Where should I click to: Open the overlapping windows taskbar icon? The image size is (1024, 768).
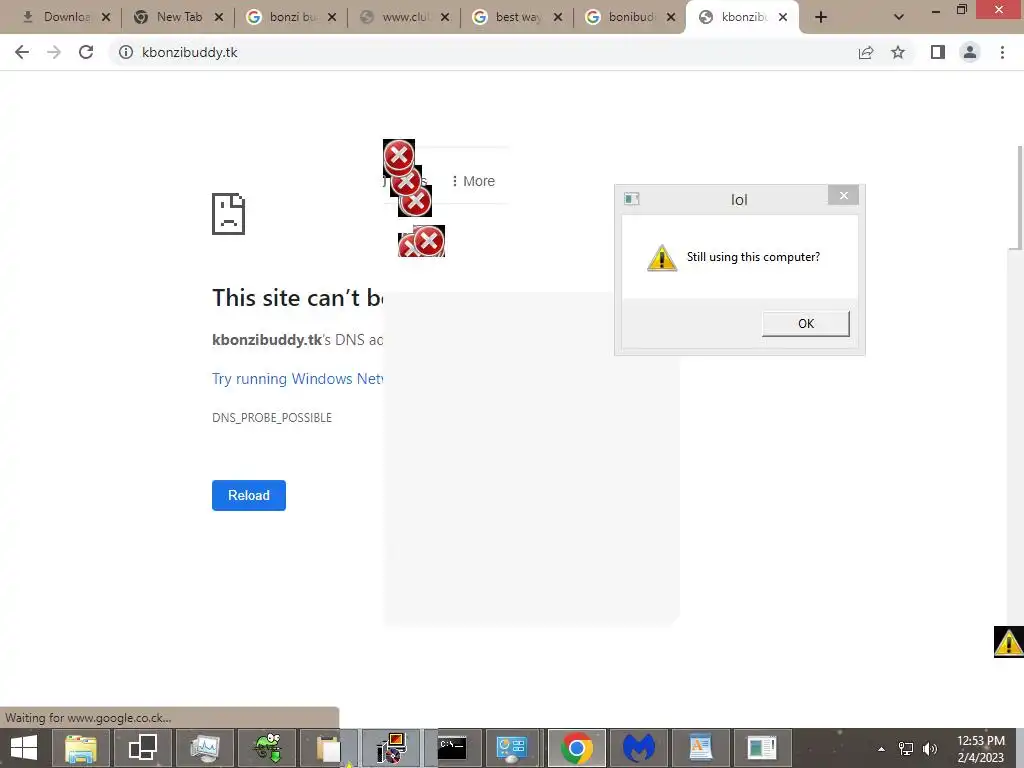click(x=142, y=748)
